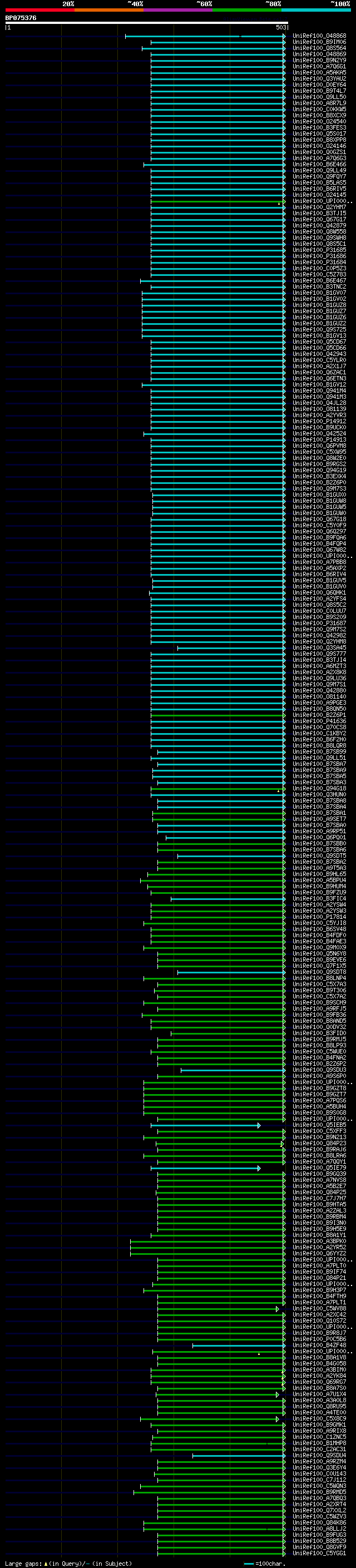The width and height of the screenshot is (356, 1568).
Task: Click the alignment bar for UniRef100_Q9SDU3
Action: coord(233,1070)
